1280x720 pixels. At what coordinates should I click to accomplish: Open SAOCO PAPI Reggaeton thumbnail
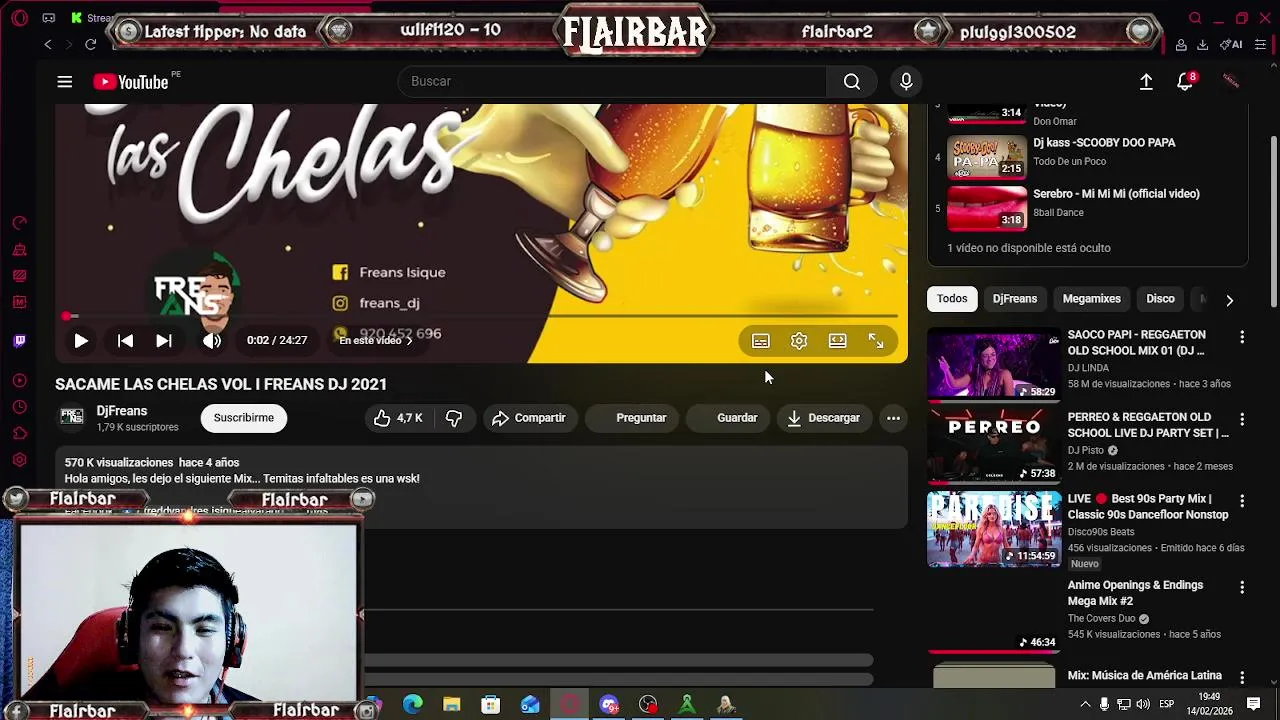click(994, 364)
